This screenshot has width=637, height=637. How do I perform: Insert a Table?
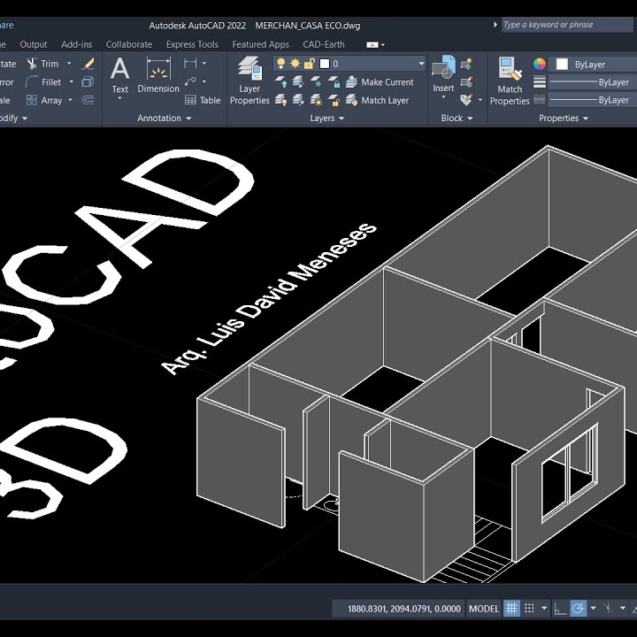[x=202, y=100]
